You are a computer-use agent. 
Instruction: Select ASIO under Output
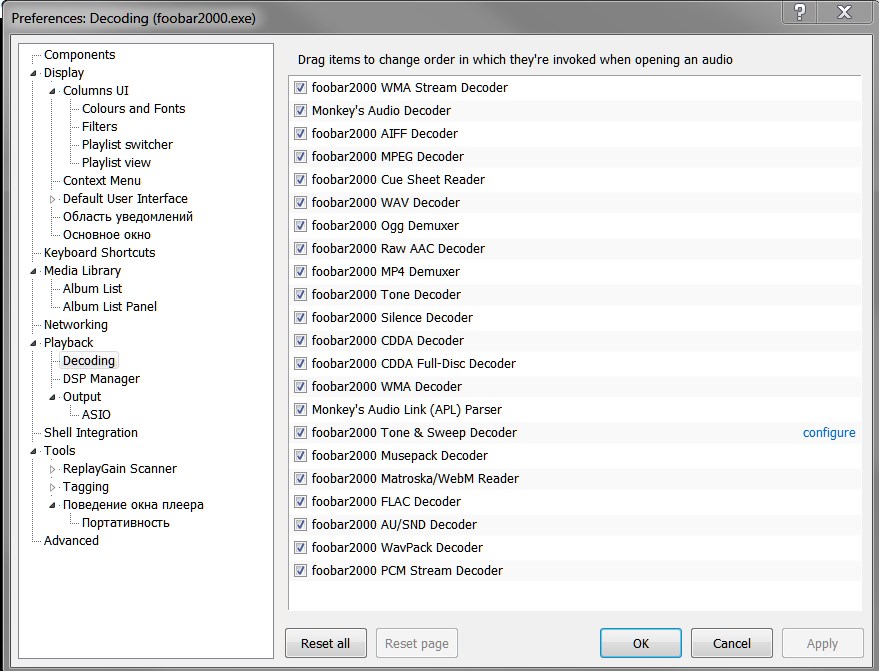96,415
